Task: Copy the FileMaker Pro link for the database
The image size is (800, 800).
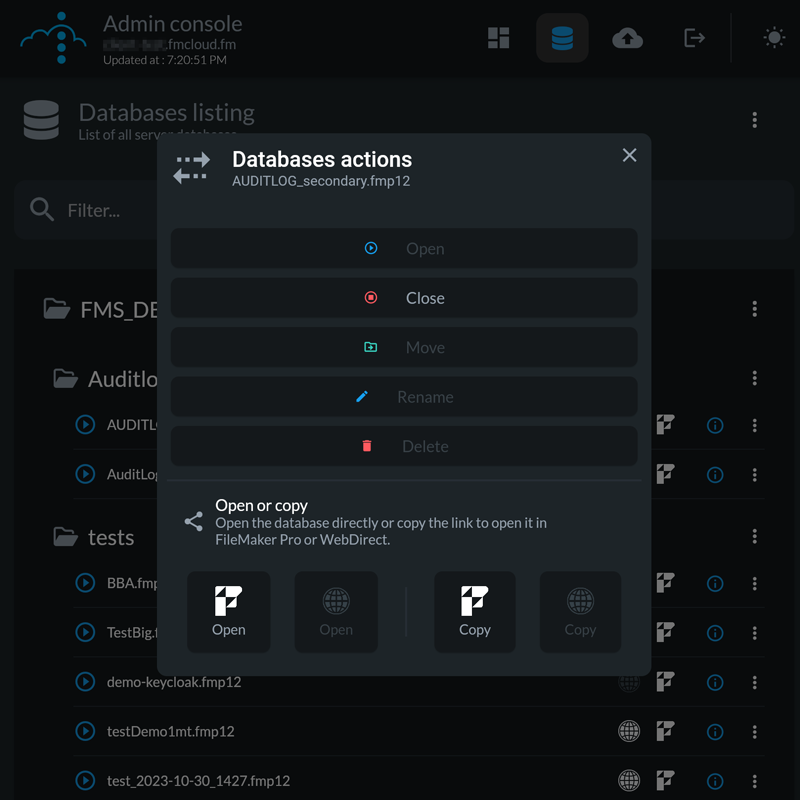Action: (474, 611)
